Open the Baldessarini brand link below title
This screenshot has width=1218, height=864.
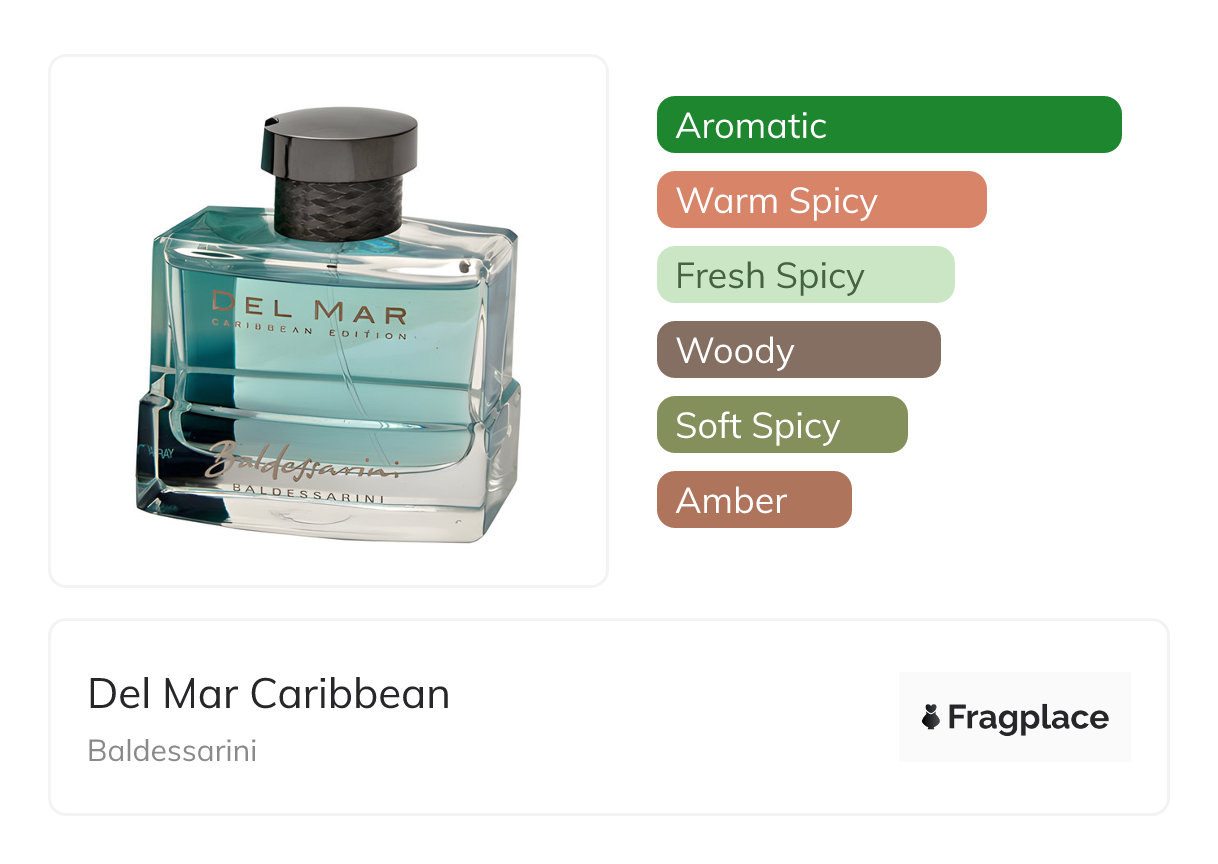point(172,751)
